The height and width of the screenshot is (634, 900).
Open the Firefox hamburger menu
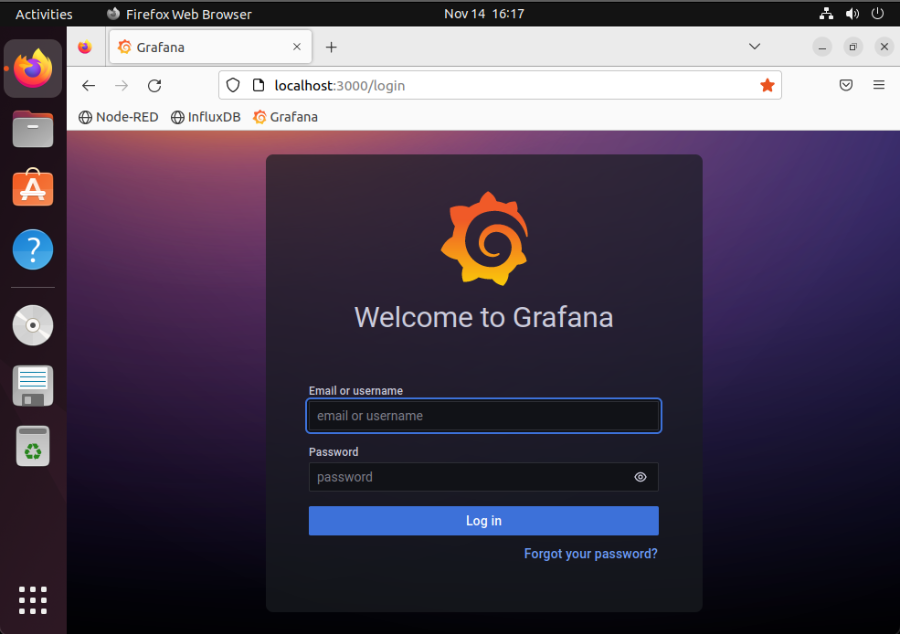879,85
